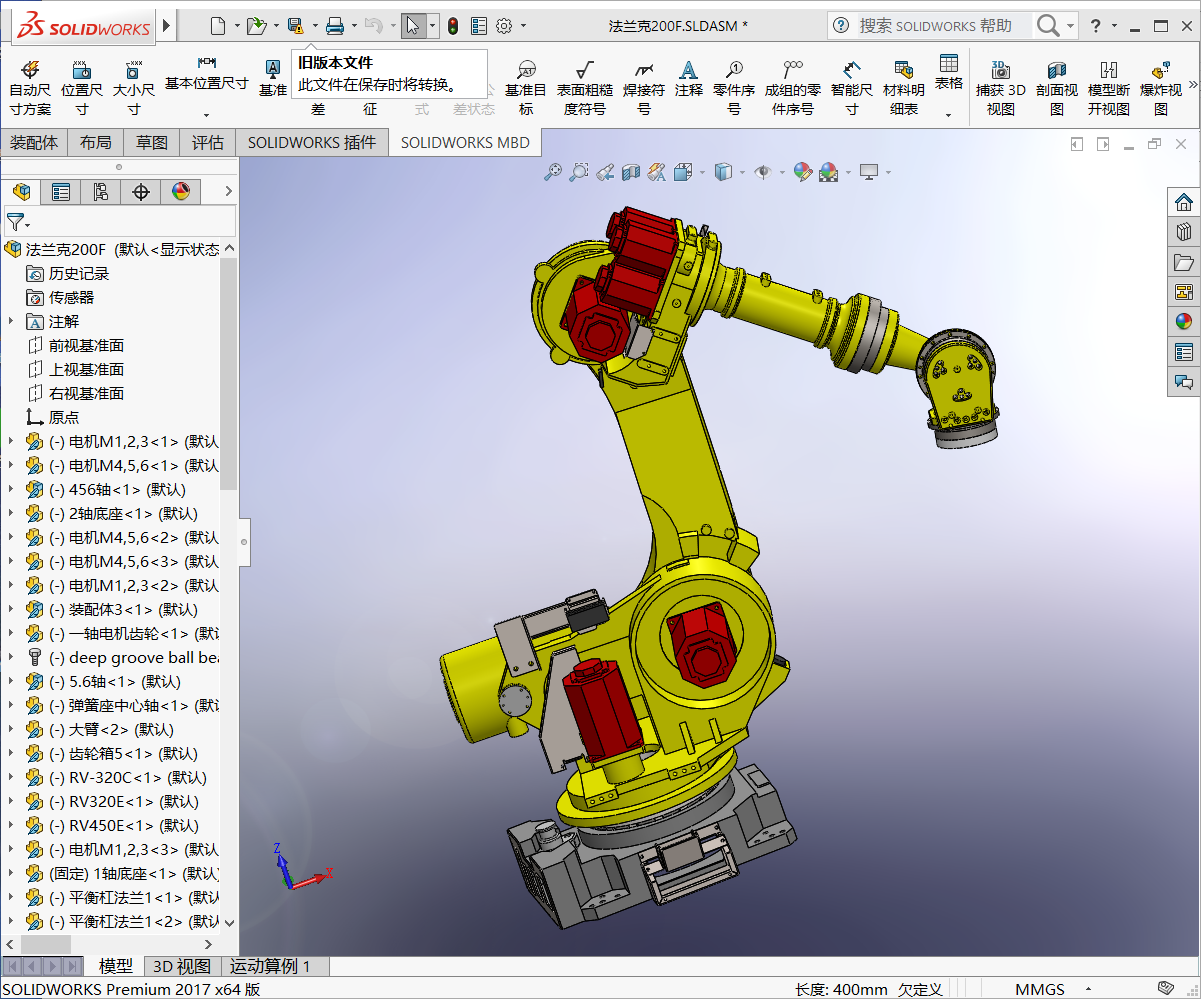Click the Rebuild traffic light icon
The width and height of the screenshot is (1201, 999).
(453, 26)
